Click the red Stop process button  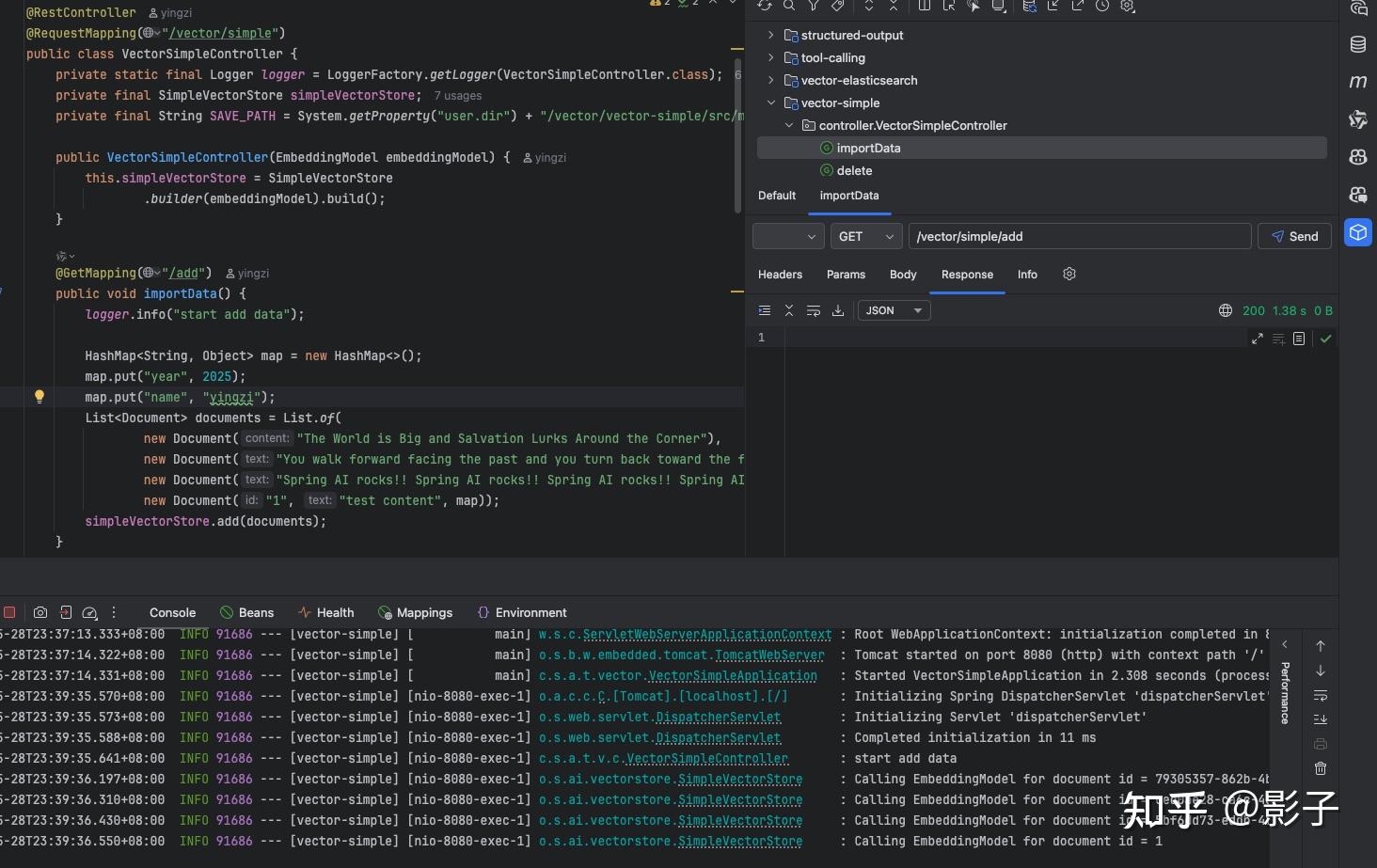coord(9,612)
